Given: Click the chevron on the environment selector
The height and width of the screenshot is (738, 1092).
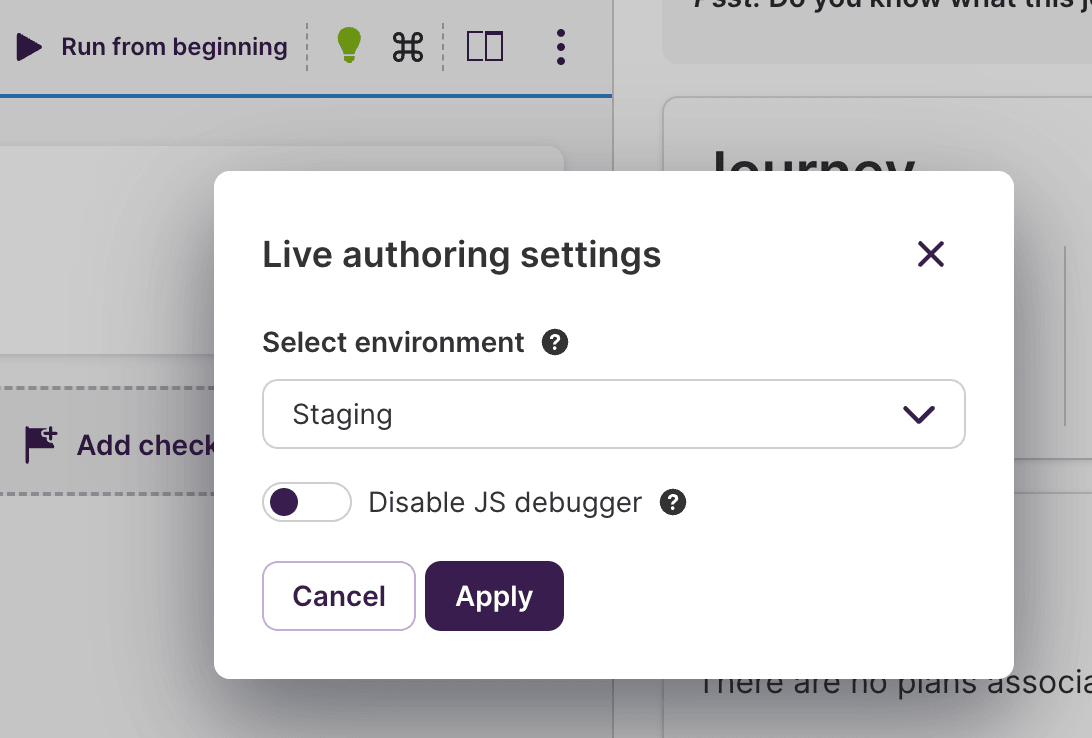Looking at the screenshot, I should [x=919, y=414].
